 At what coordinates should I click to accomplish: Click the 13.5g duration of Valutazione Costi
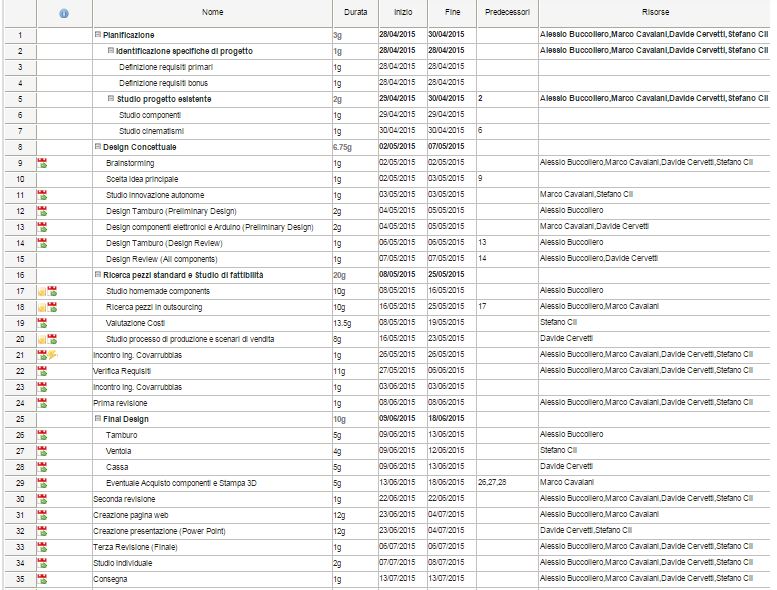[342, 323]
